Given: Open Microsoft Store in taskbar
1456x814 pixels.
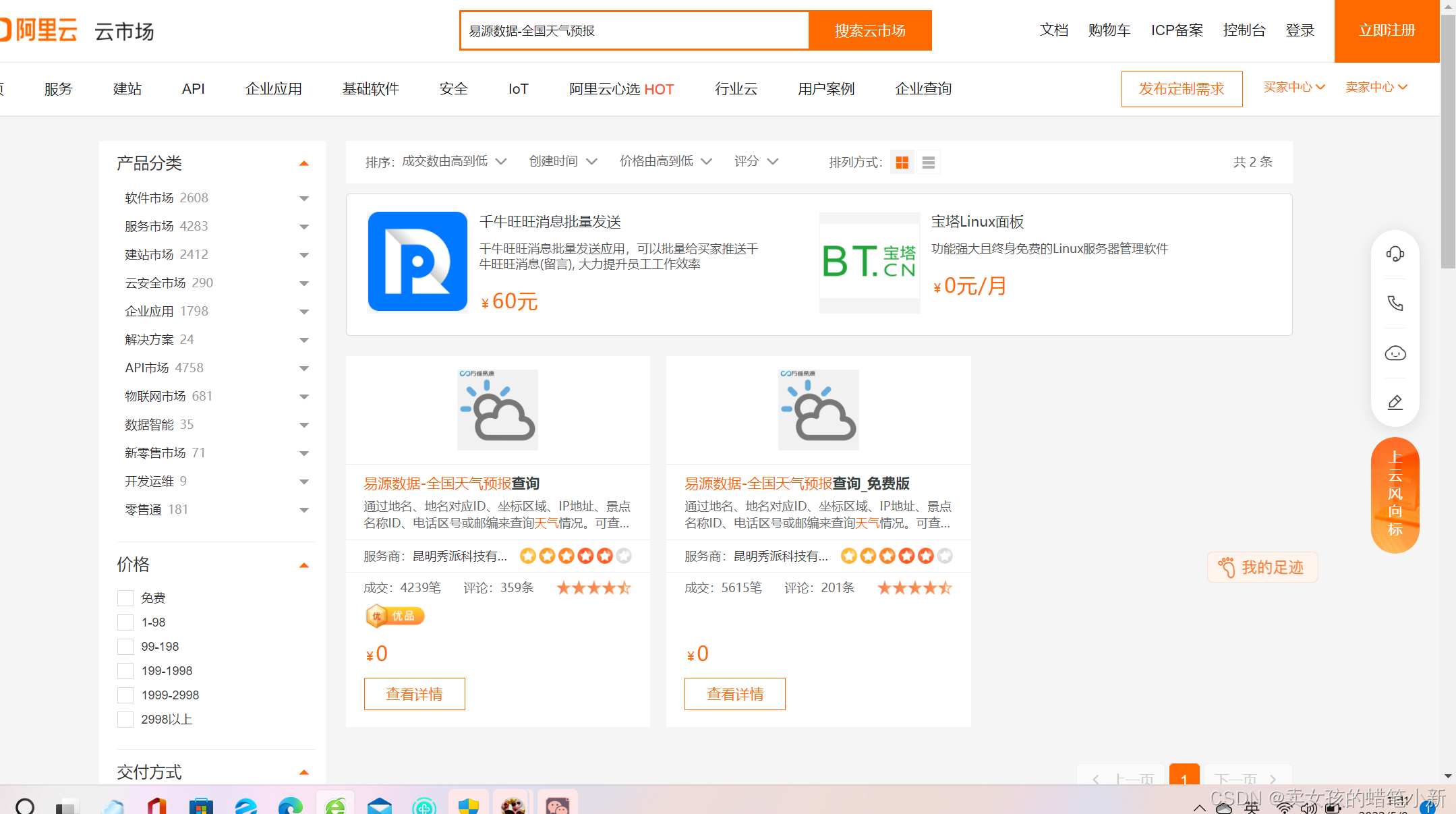Looking at the screenshot, I should click(201, 805).
